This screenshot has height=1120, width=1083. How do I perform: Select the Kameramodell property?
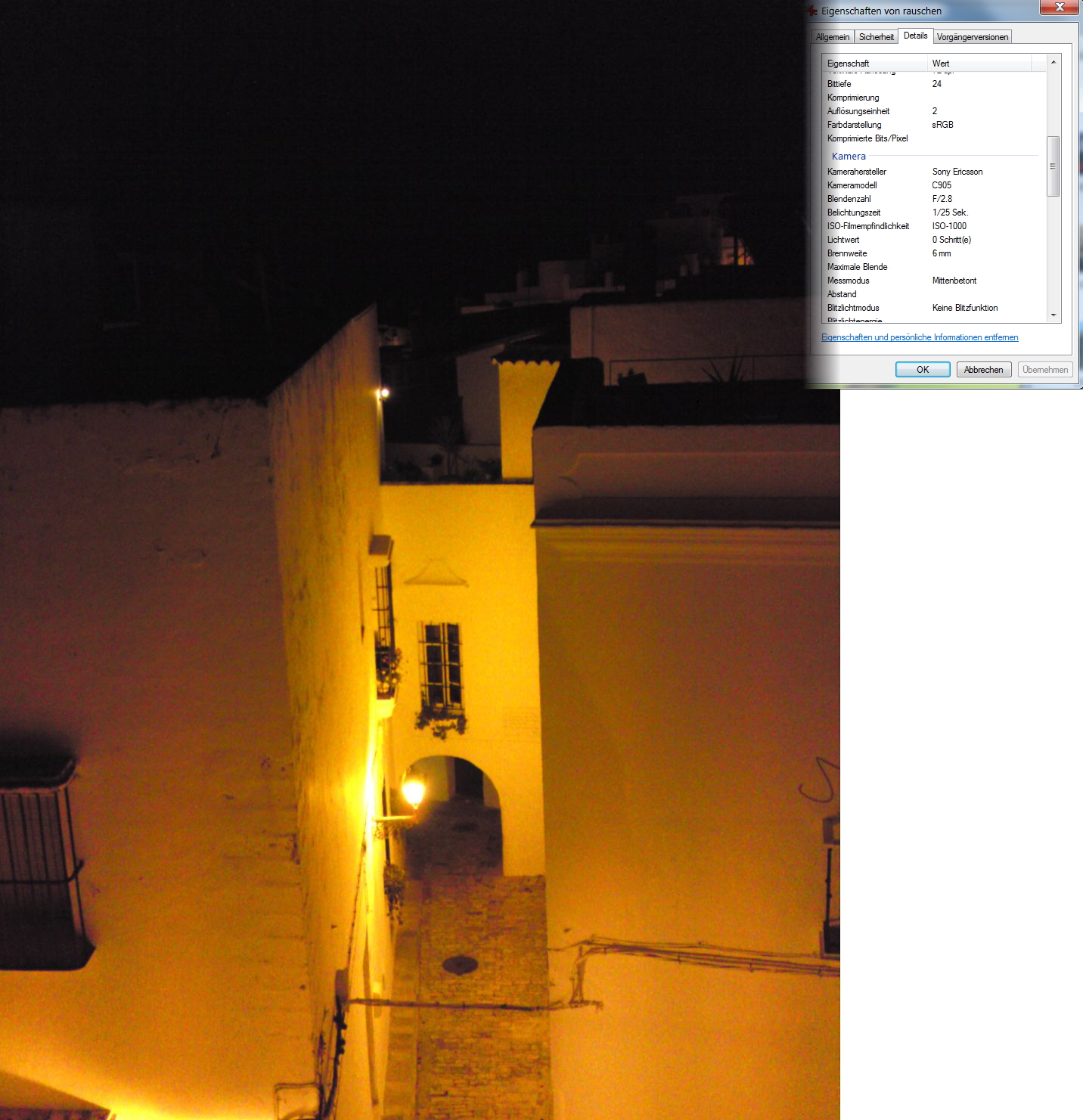[x=852, y=185]
